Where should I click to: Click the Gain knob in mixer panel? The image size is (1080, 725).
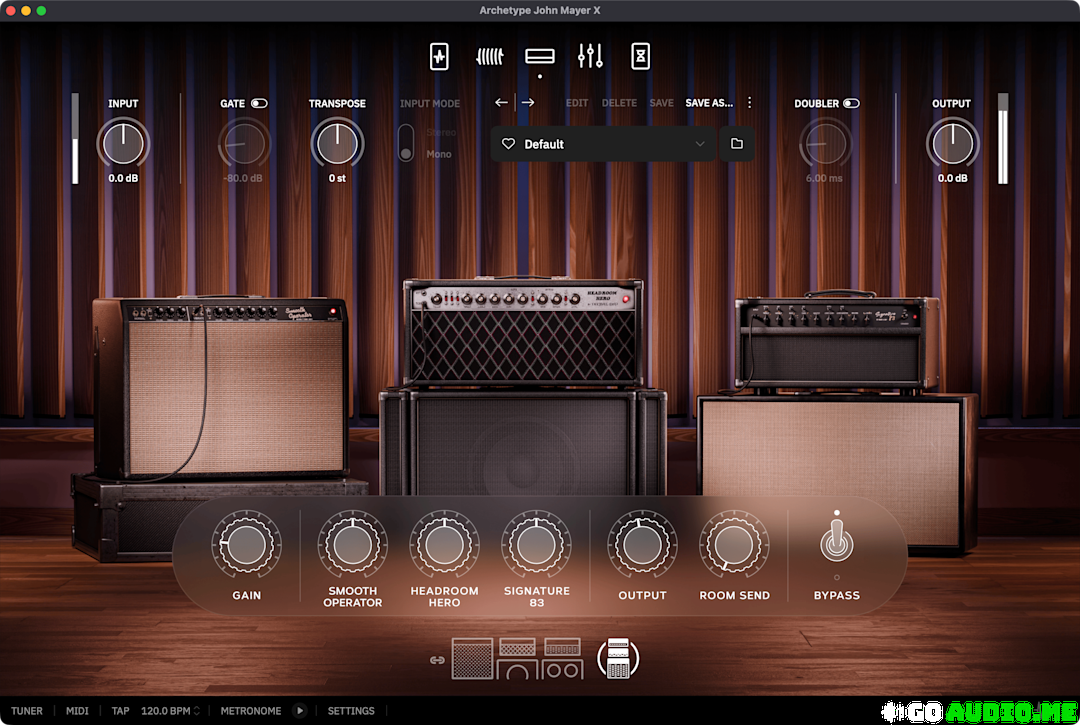pos(247,545)
